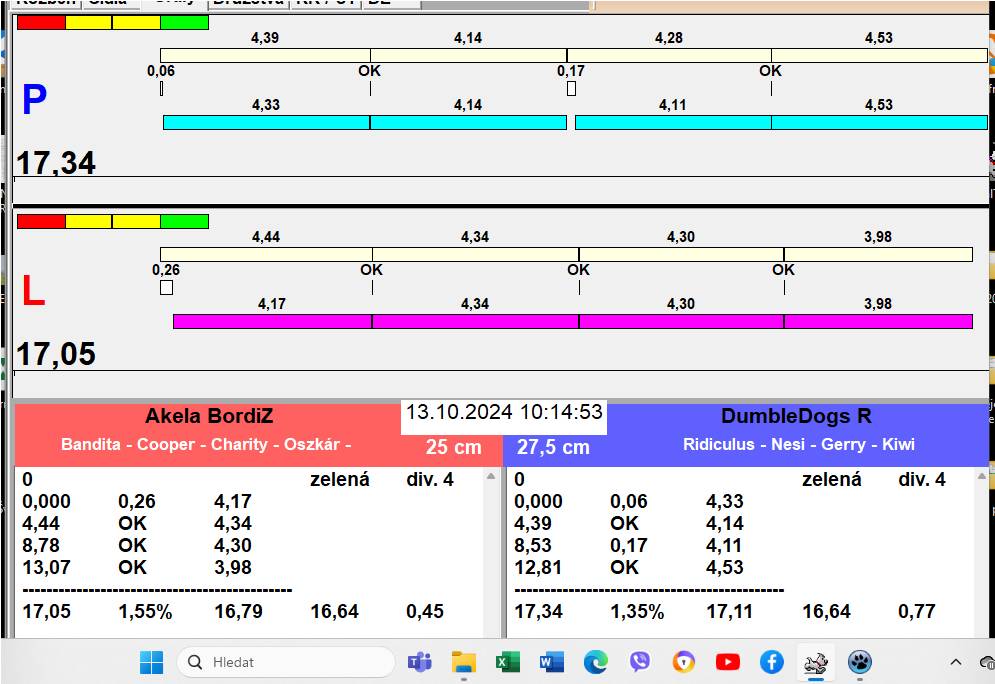The image size is (995, 684).
Task: Open Microsoft Edge browser icon
Action: (x=596, y=662)
